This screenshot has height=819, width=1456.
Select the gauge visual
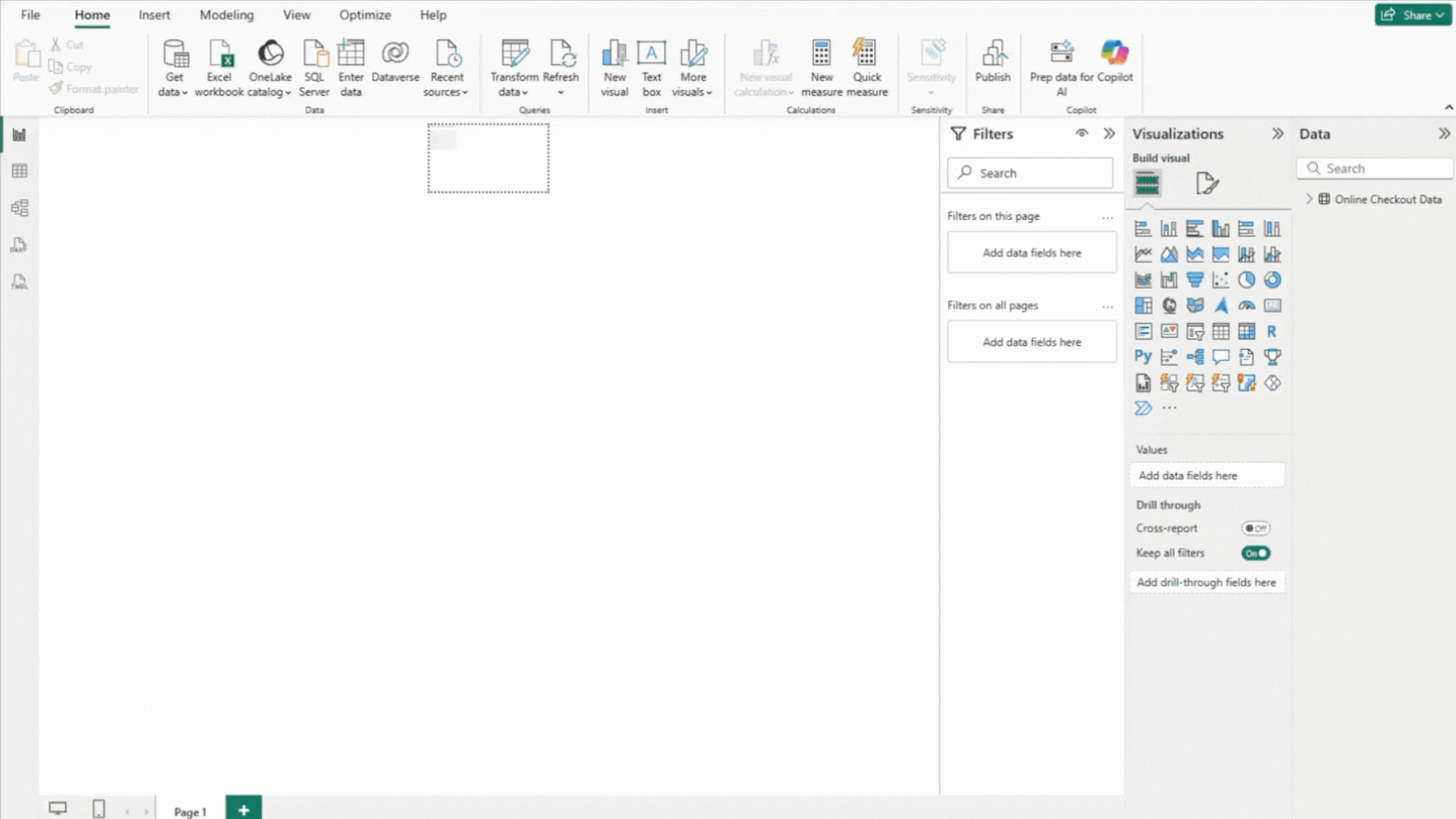click(x=1247, y=306)
